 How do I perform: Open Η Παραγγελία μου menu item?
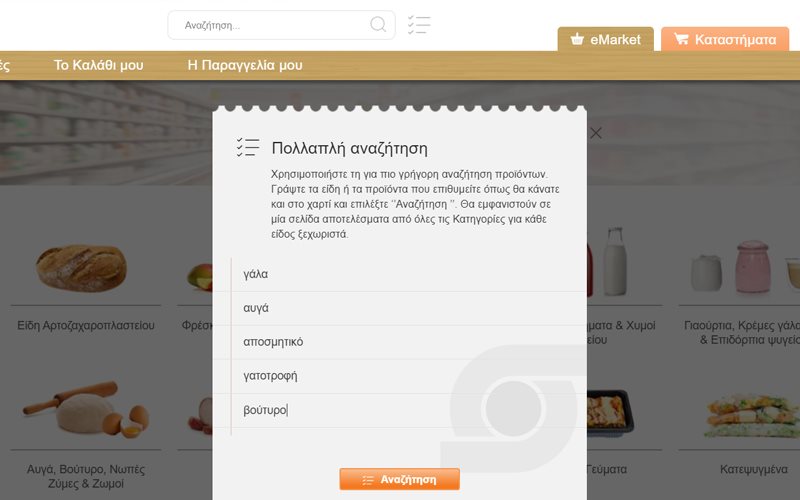click(x=245, y=65)
